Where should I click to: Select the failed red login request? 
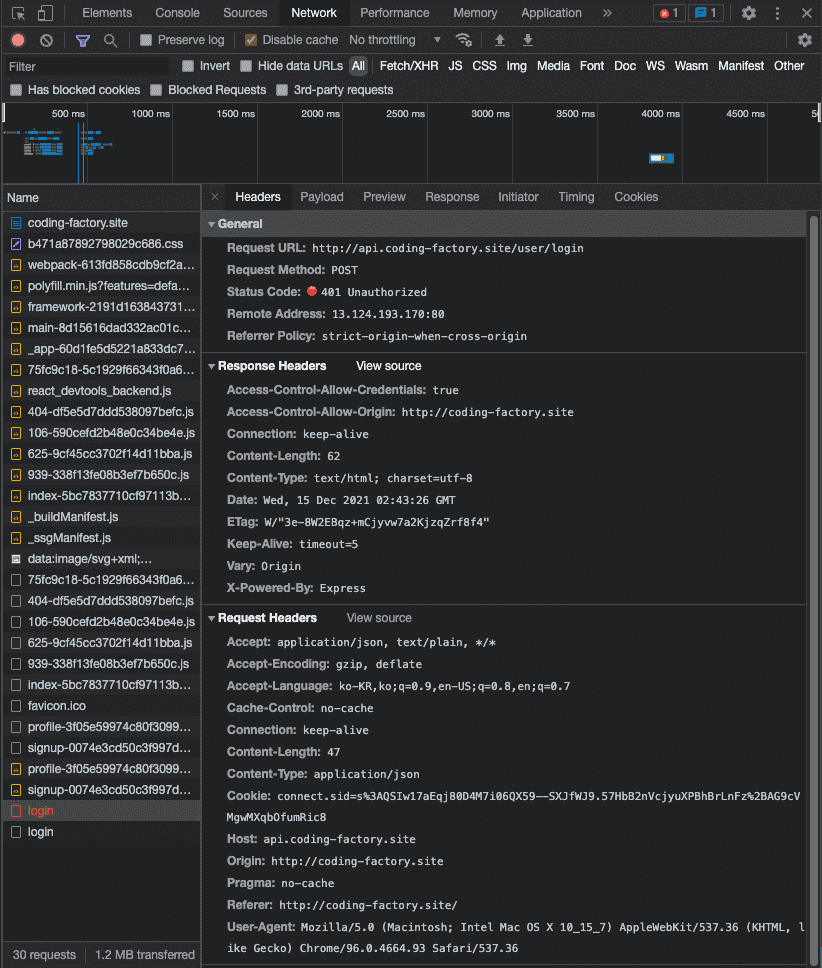(102, 811)
